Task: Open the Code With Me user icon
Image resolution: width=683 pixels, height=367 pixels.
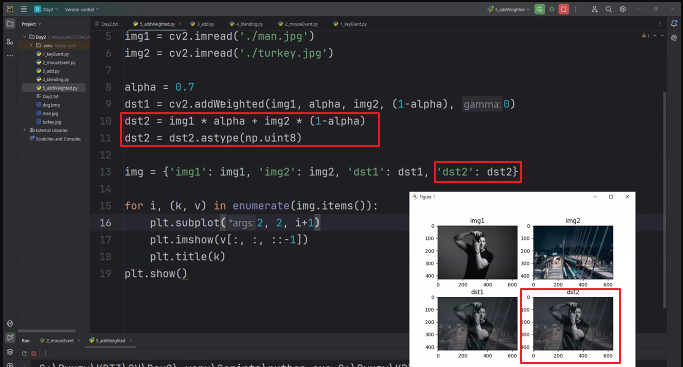Action: (x=594, y=9)
